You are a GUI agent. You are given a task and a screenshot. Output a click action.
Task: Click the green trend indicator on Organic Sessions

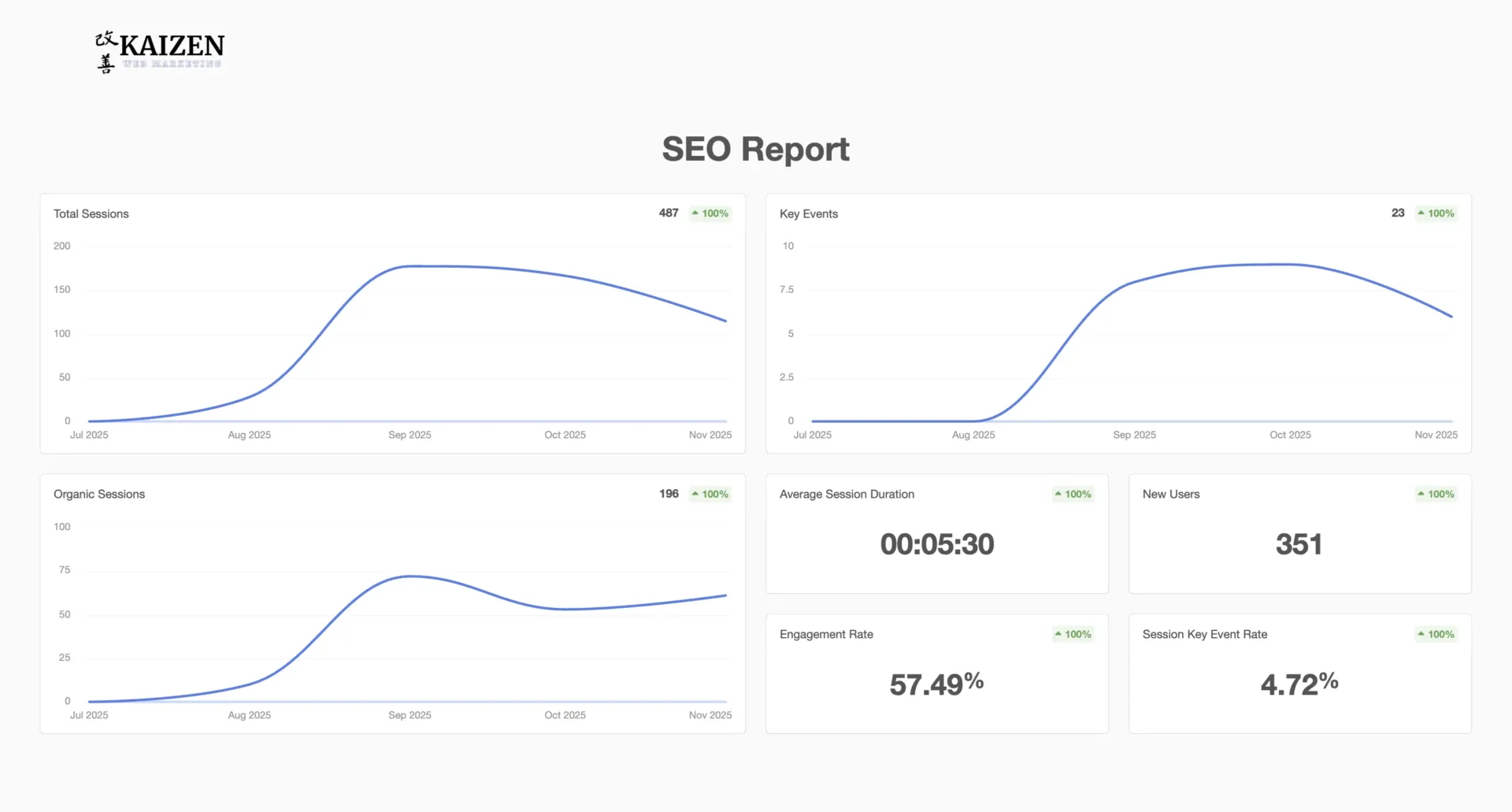tap(709, 494)
